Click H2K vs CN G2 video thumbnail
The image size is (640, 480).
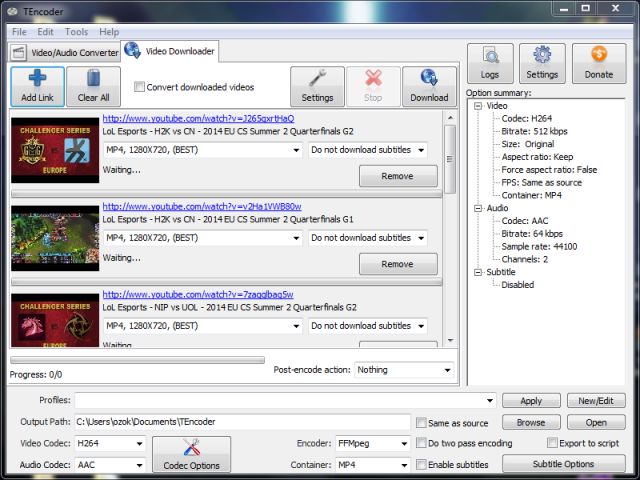pos(55,150)
